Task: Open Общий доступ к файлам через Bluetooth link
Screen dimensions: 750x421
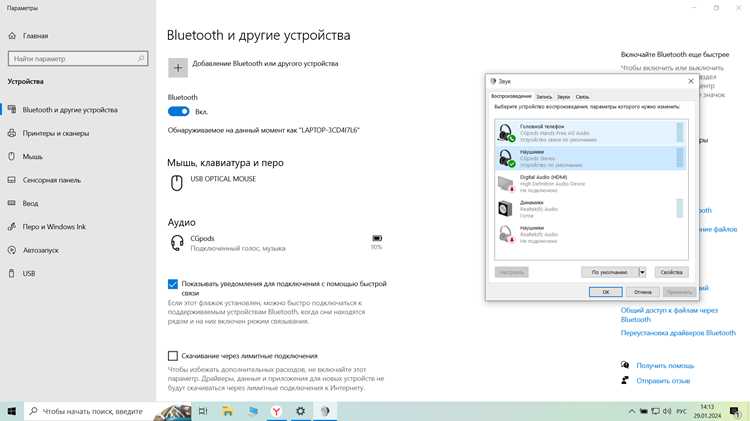Action: [669, 315]
